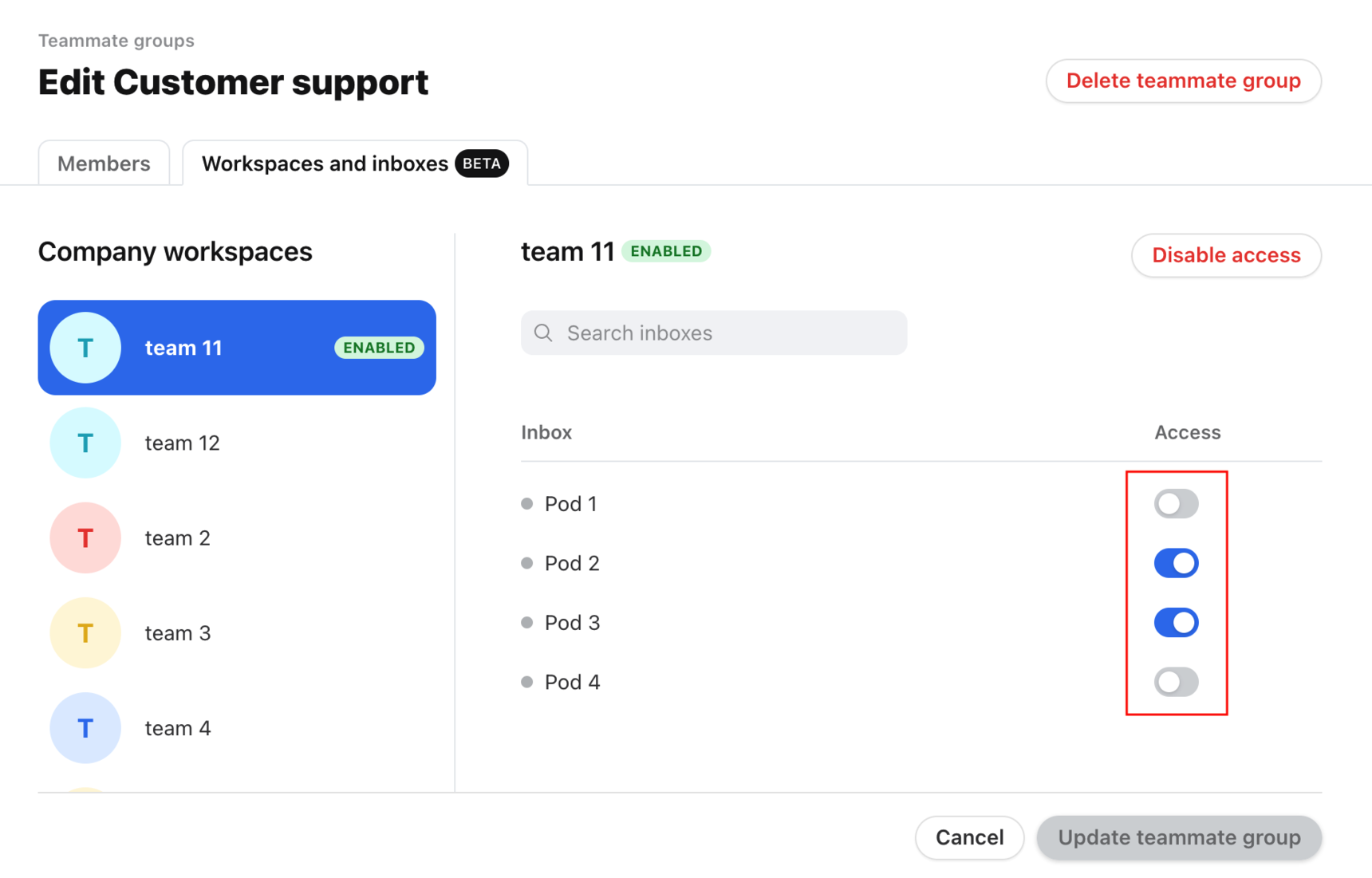Enable access for the Pod 1 inbox

pos(1176,503)
